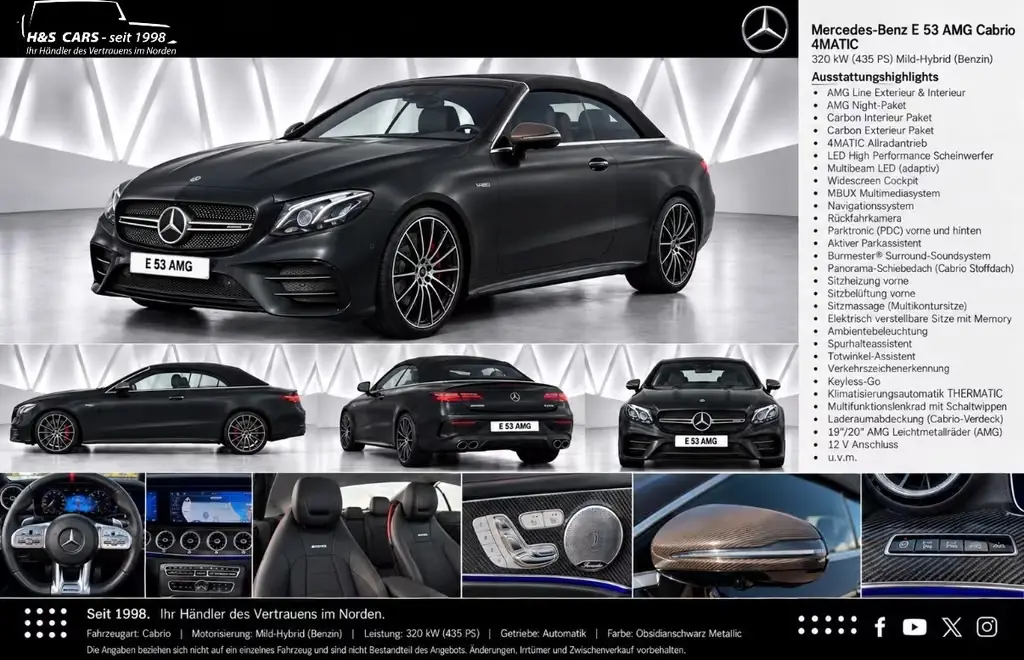
Task: Click 'Navigationssystem' item
Action: (871, 206)
